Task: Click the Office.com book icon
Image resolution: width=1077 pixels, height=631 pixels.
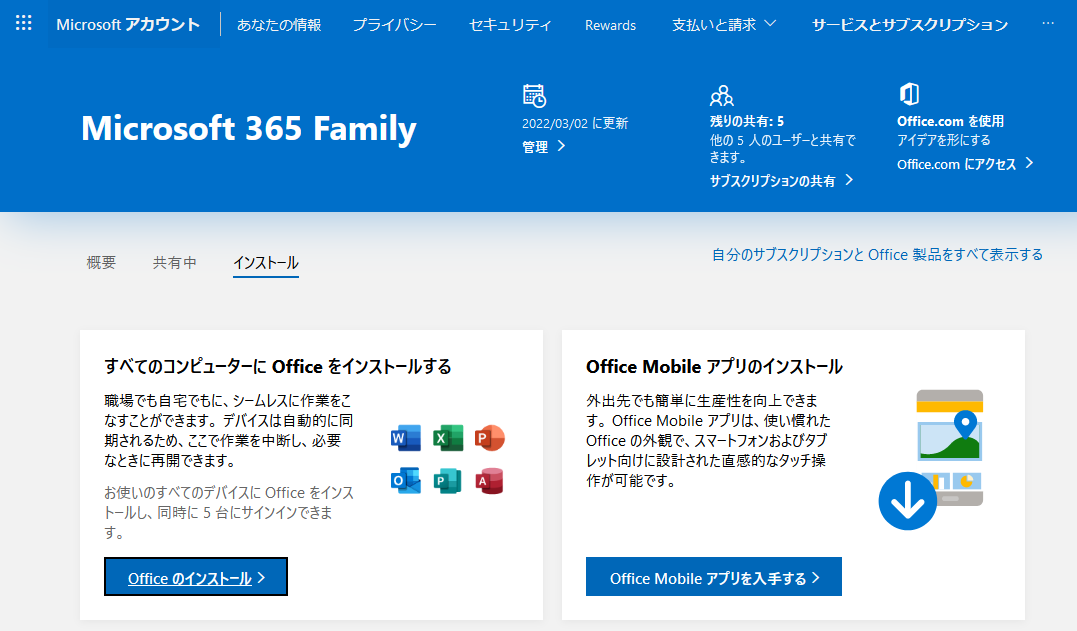Action: (x=911, y=95)
